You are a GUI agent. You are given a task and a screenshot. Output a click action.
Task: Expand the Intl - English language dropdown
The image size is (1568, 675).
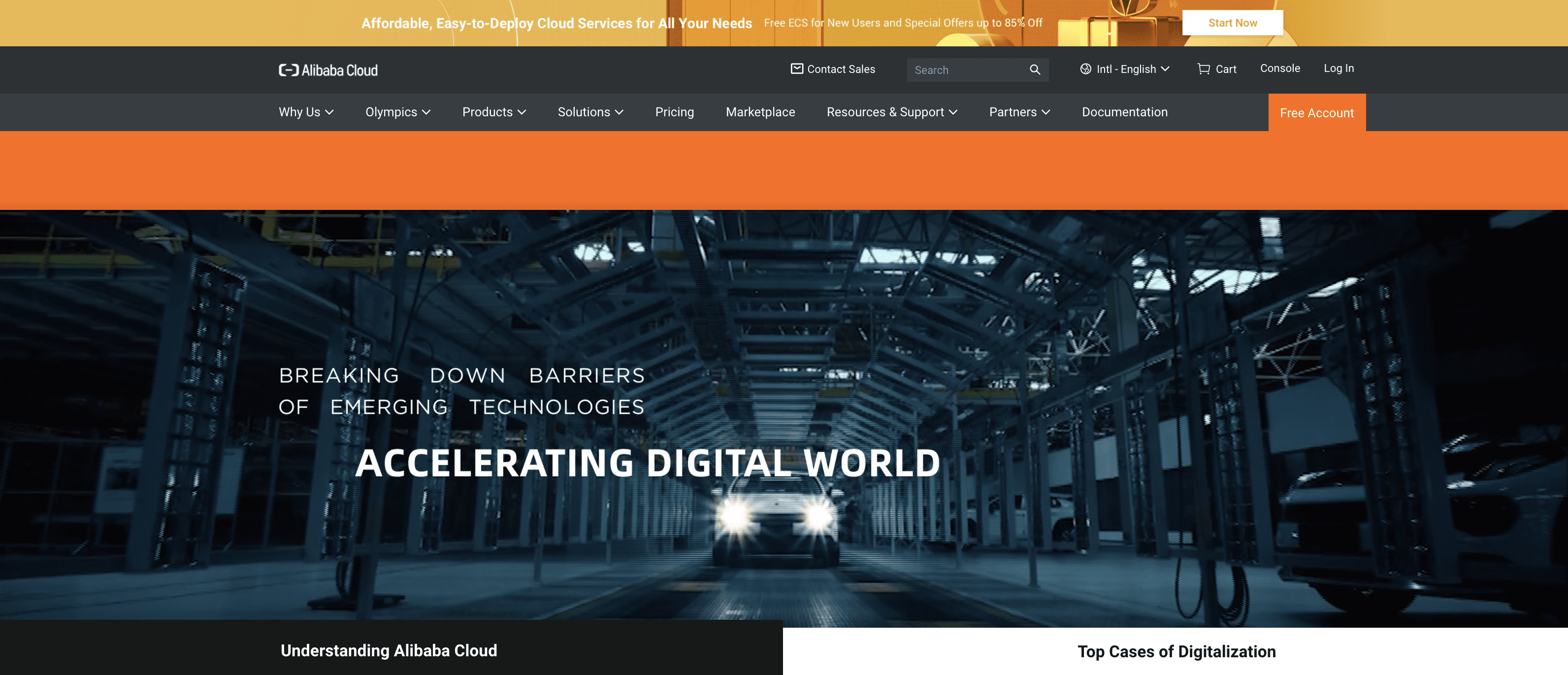(1125, 69)
